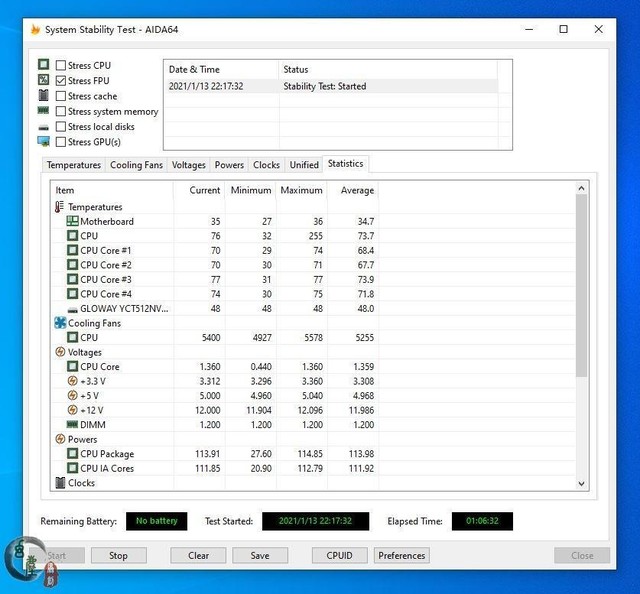Select the GLOWAY YCT512NV row label
The height and width of the screenshot is (594, 640).
pyautogui.click(x=124, y=309)
